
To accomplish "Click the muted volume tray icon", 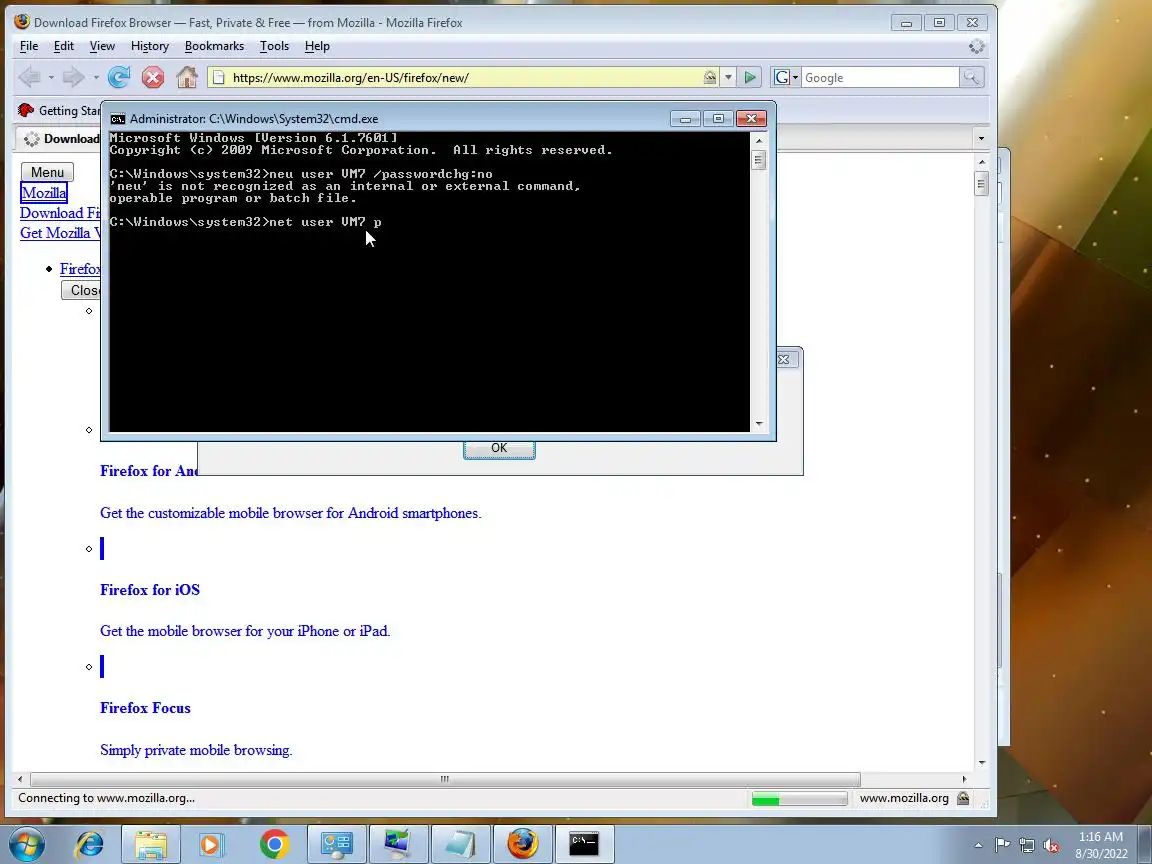I will pyautogui.click(x=1051, y=845).
